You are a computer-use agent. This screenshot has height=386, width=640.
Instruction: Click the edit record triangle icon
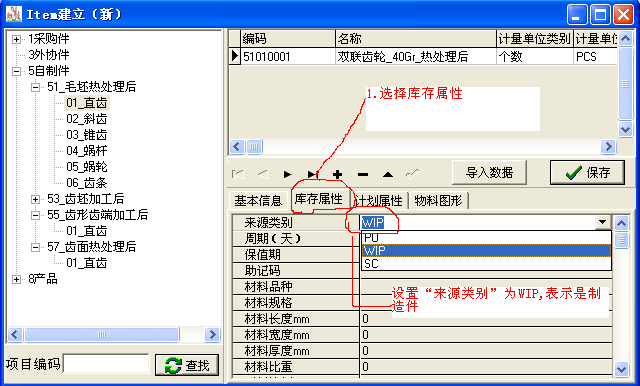(x=388, y=175)
